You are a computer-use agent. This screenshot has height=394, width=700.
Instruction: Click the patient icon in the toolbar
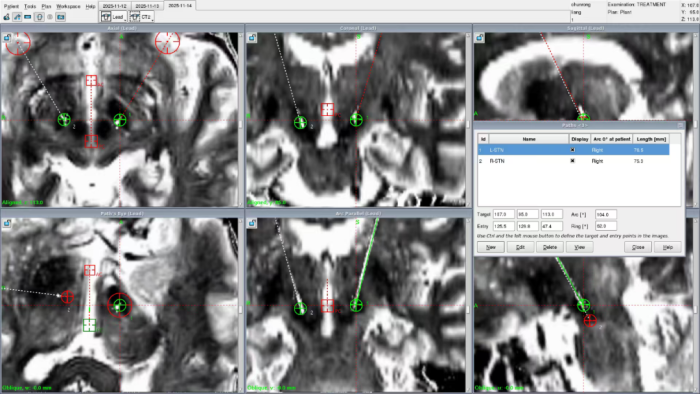pos(6,17)
